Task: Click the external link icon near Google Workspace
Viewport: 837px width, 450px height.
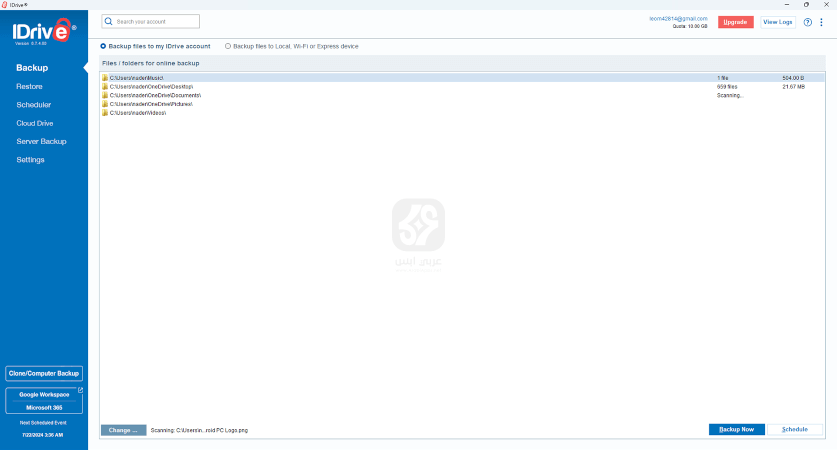Action: click(x=80, y=391)
